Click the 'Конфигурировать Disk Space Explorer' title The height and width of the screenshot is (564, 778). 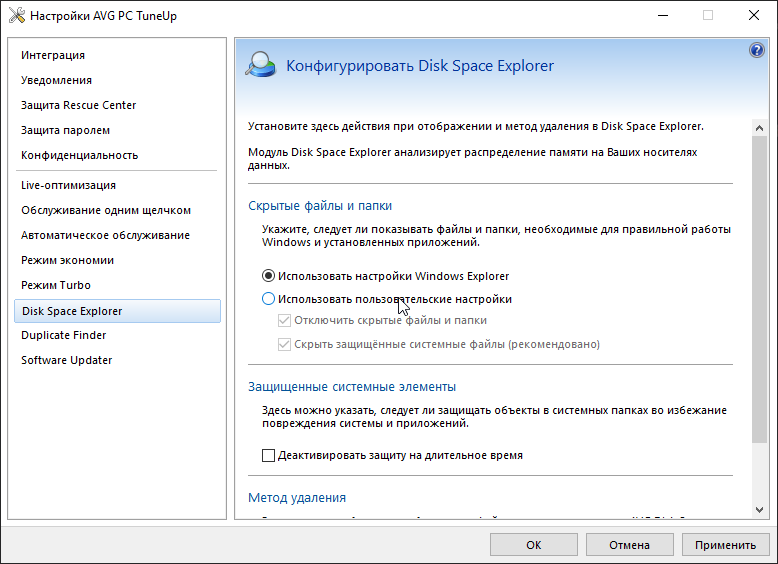pos(420,65)
